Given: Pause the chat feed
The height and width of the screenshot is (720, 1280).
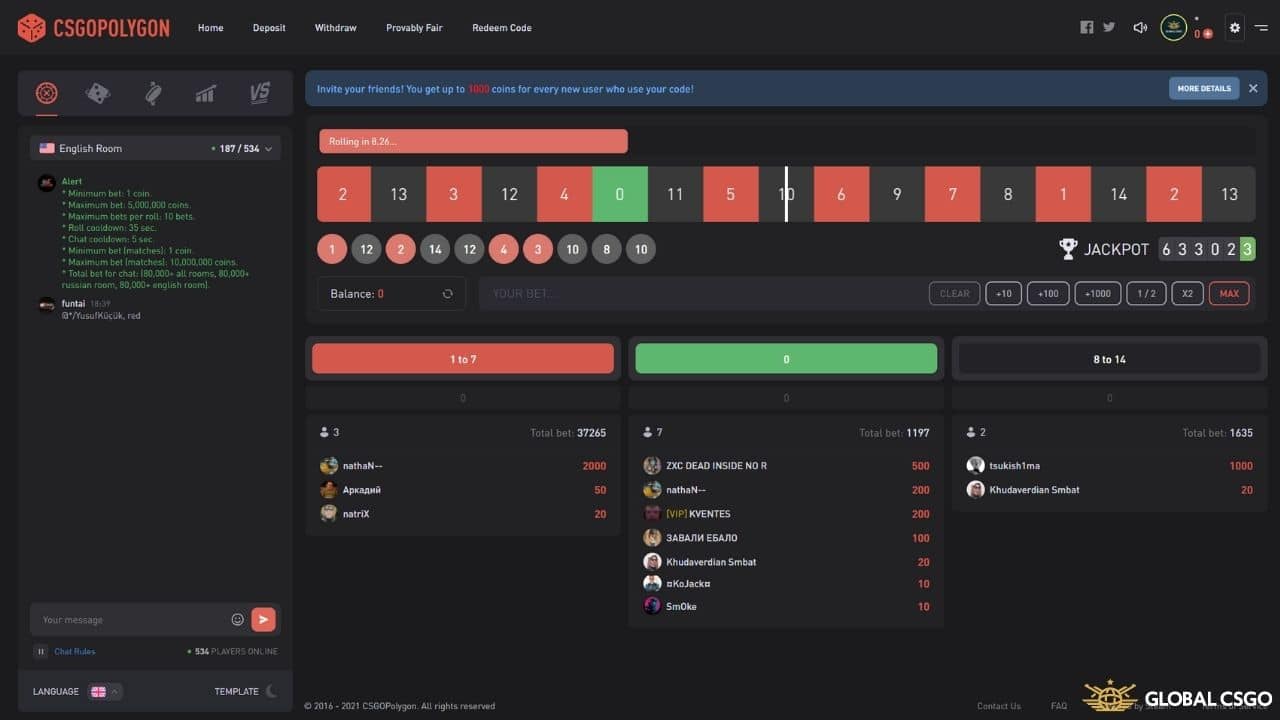Looking at the screenshot, I should coord(41,651).
